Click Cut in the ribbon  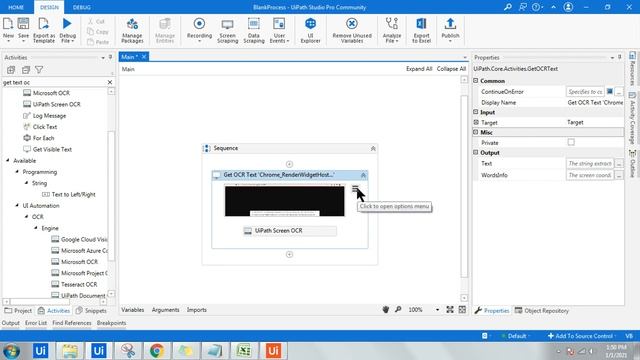point(96,21)
